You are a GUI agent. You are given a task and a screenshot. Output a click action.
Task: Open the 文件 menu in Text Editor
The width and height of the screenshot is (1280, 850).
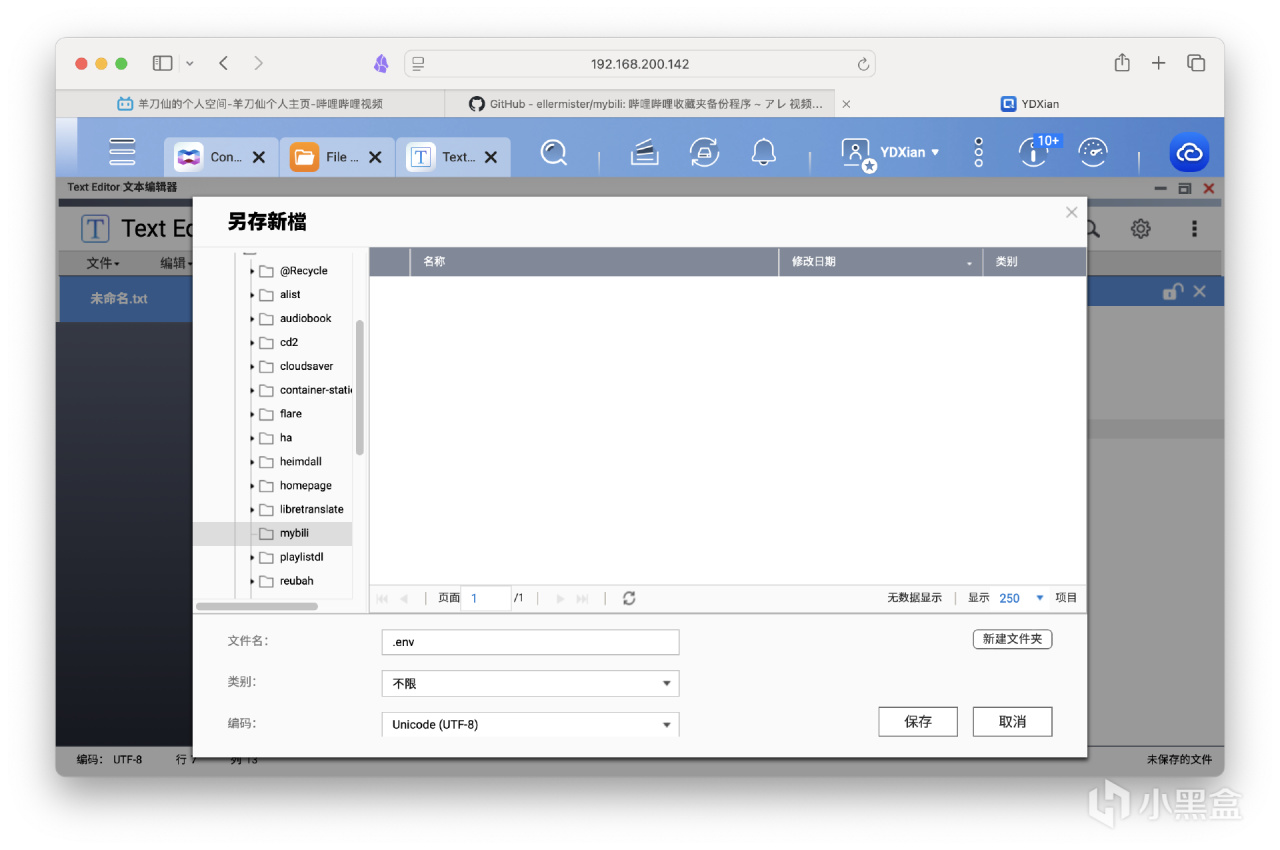point(102,263)
